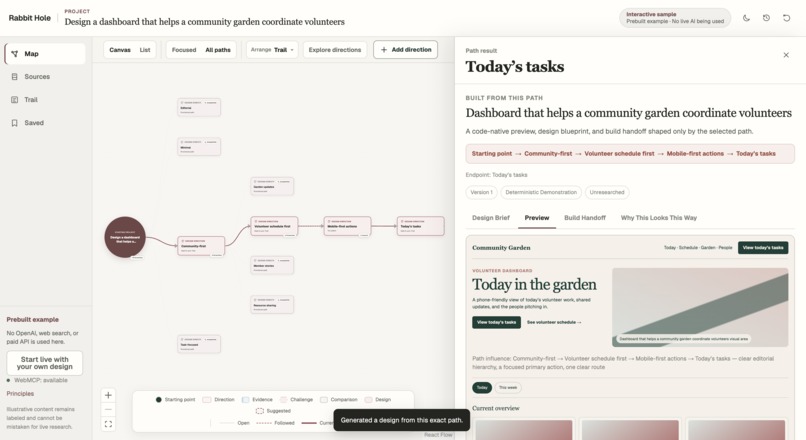The height and width of the screenshot is (440, 806).
Task: Click the Principles heading in the sidebar
Action: pos(20,394)
